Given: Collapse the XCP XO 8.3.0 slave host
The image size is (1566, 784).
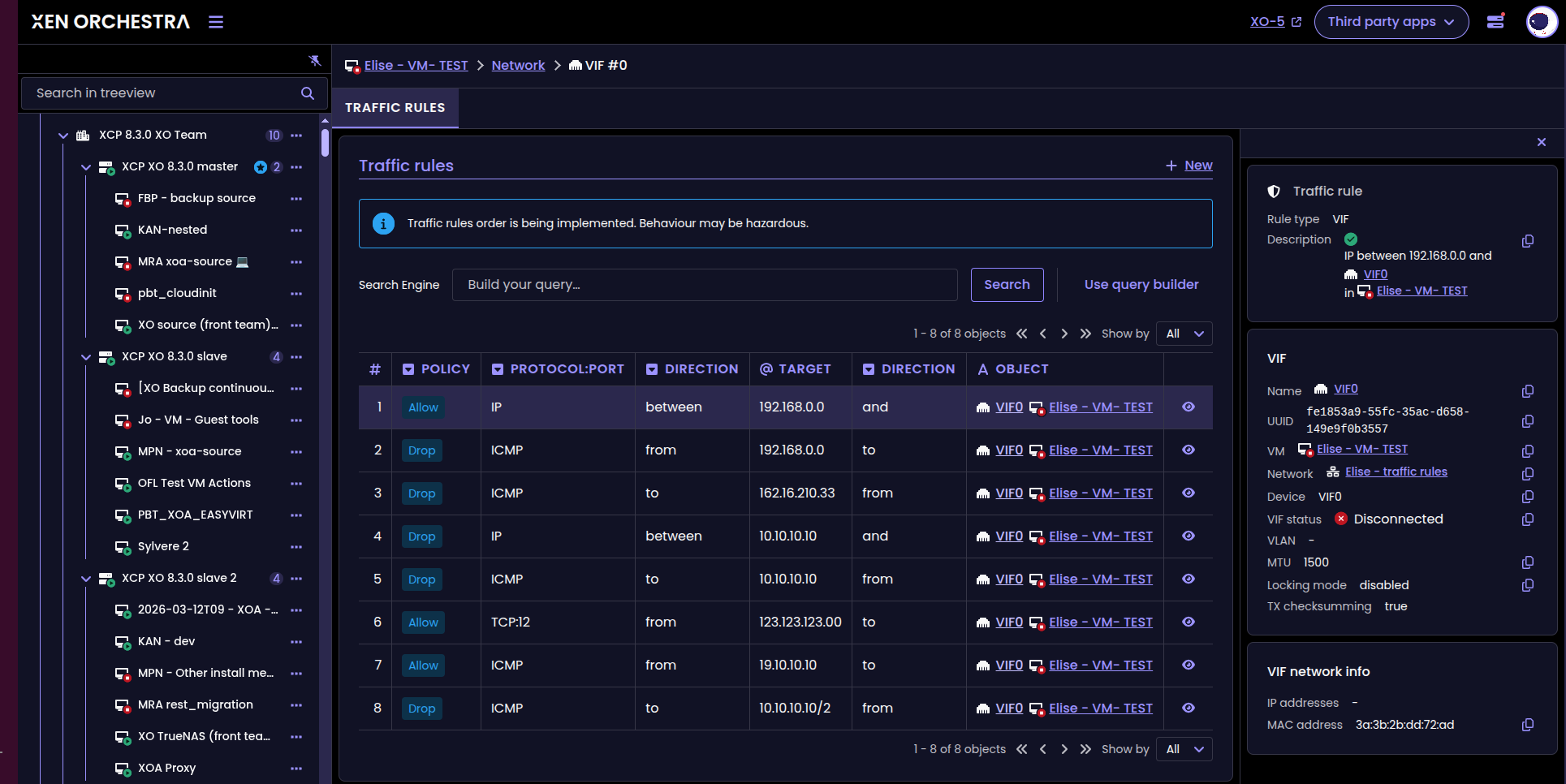Looking at the screenshot, I should (86, 357).
